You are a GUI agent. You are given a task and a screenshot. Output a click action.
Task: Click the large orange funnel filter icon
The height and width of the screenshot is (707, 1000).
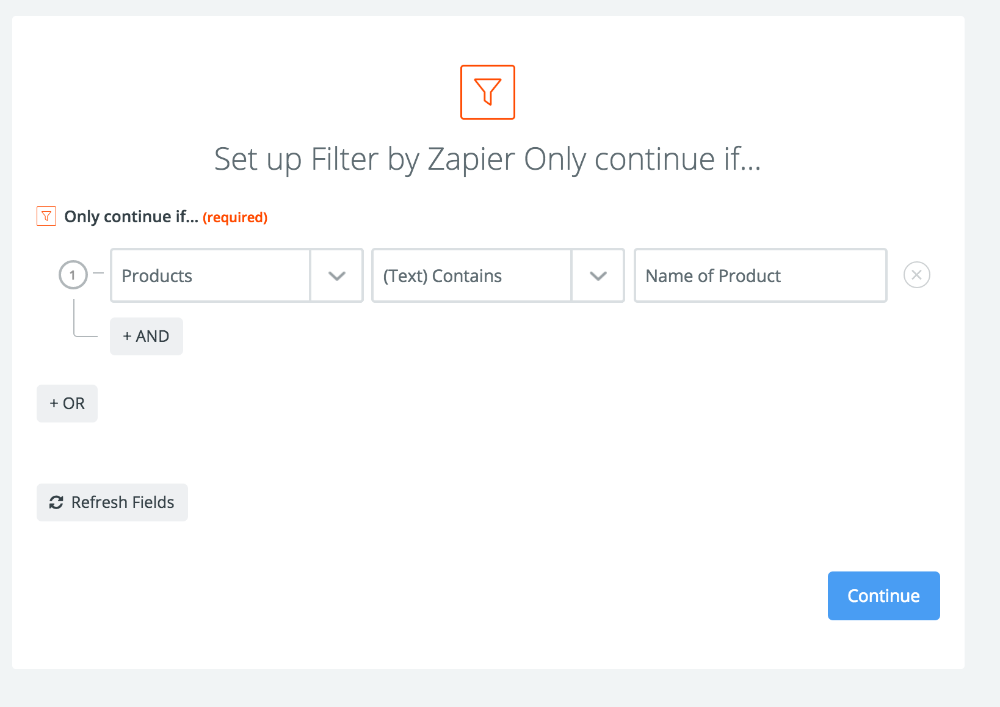point(487,92)
